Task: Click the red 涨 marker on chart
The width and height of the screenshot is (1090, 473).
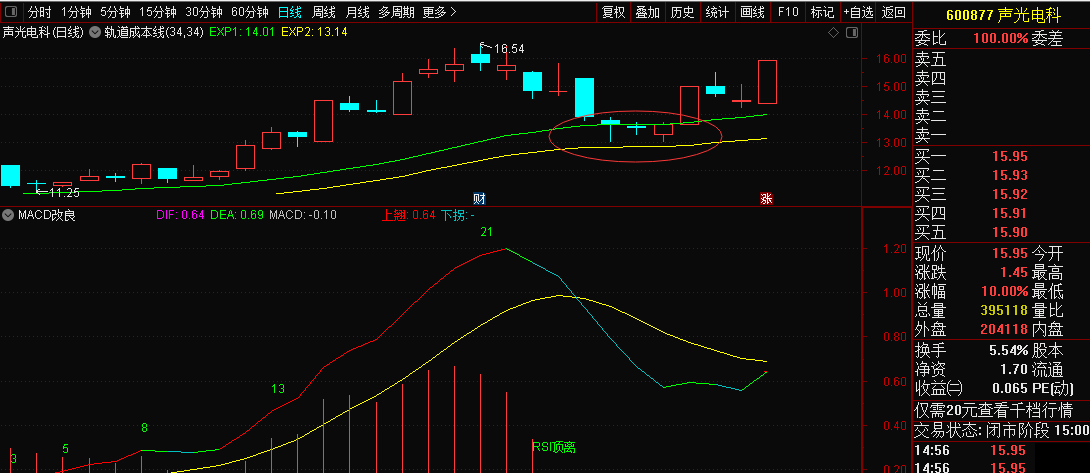Action: [x=766, y=198]
